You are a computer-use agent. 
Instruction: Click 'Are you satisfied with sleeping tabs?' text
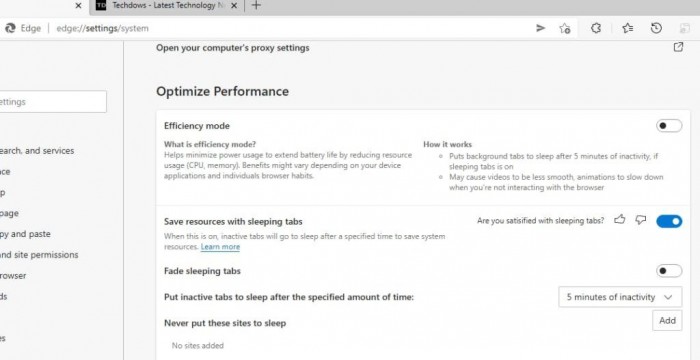(x=541, y=221)
